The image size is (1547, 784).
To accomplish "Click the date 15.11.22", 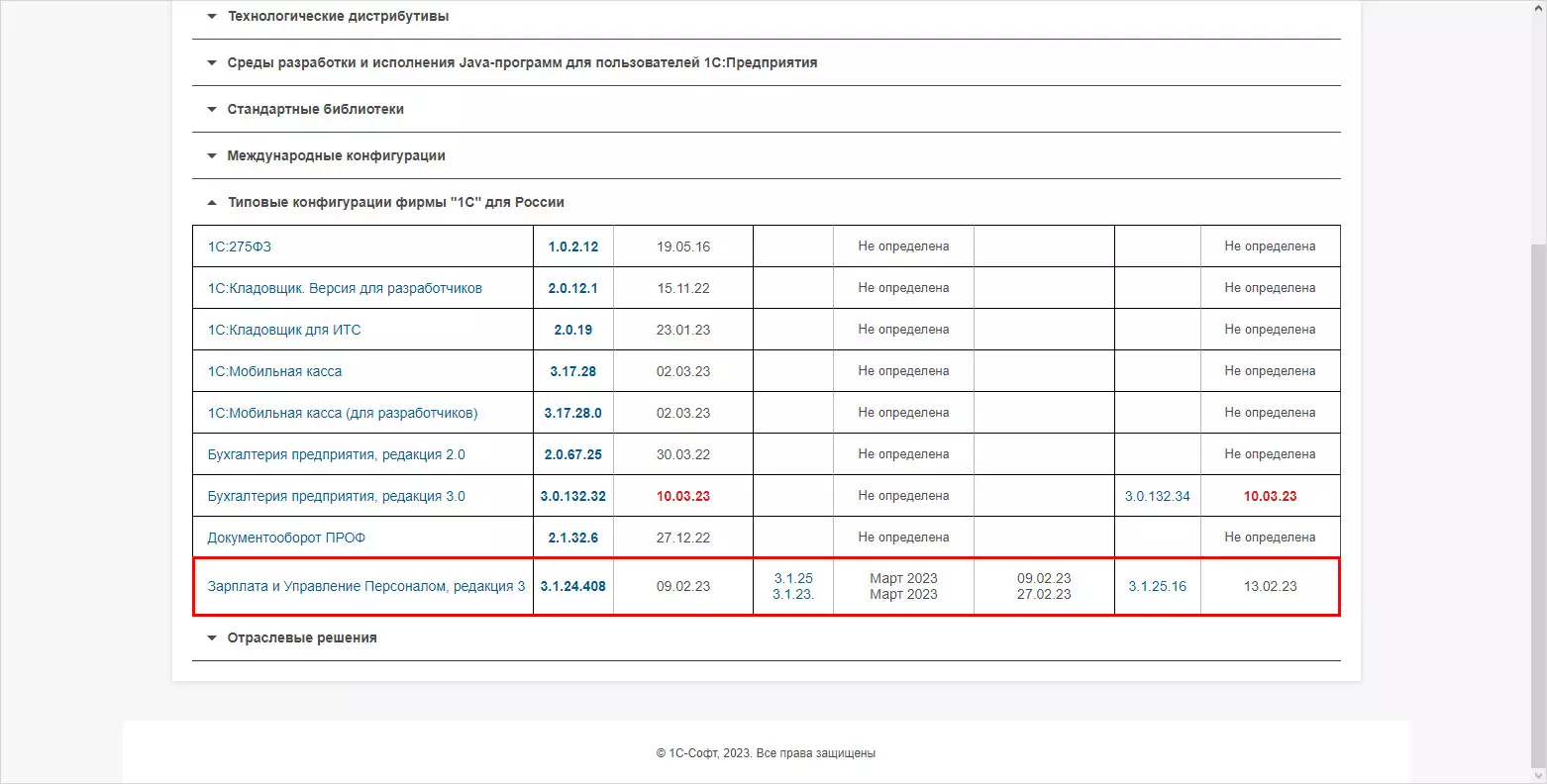I will pyautogui.click(x=683, y=288).
